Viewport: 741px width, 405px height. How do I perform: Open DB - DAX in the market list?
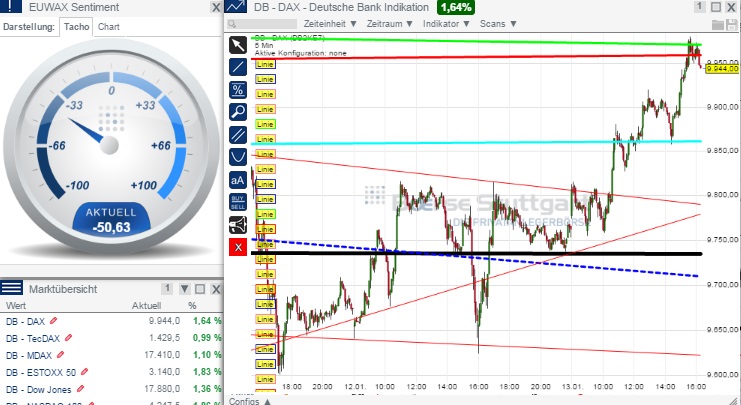point(26,321)
